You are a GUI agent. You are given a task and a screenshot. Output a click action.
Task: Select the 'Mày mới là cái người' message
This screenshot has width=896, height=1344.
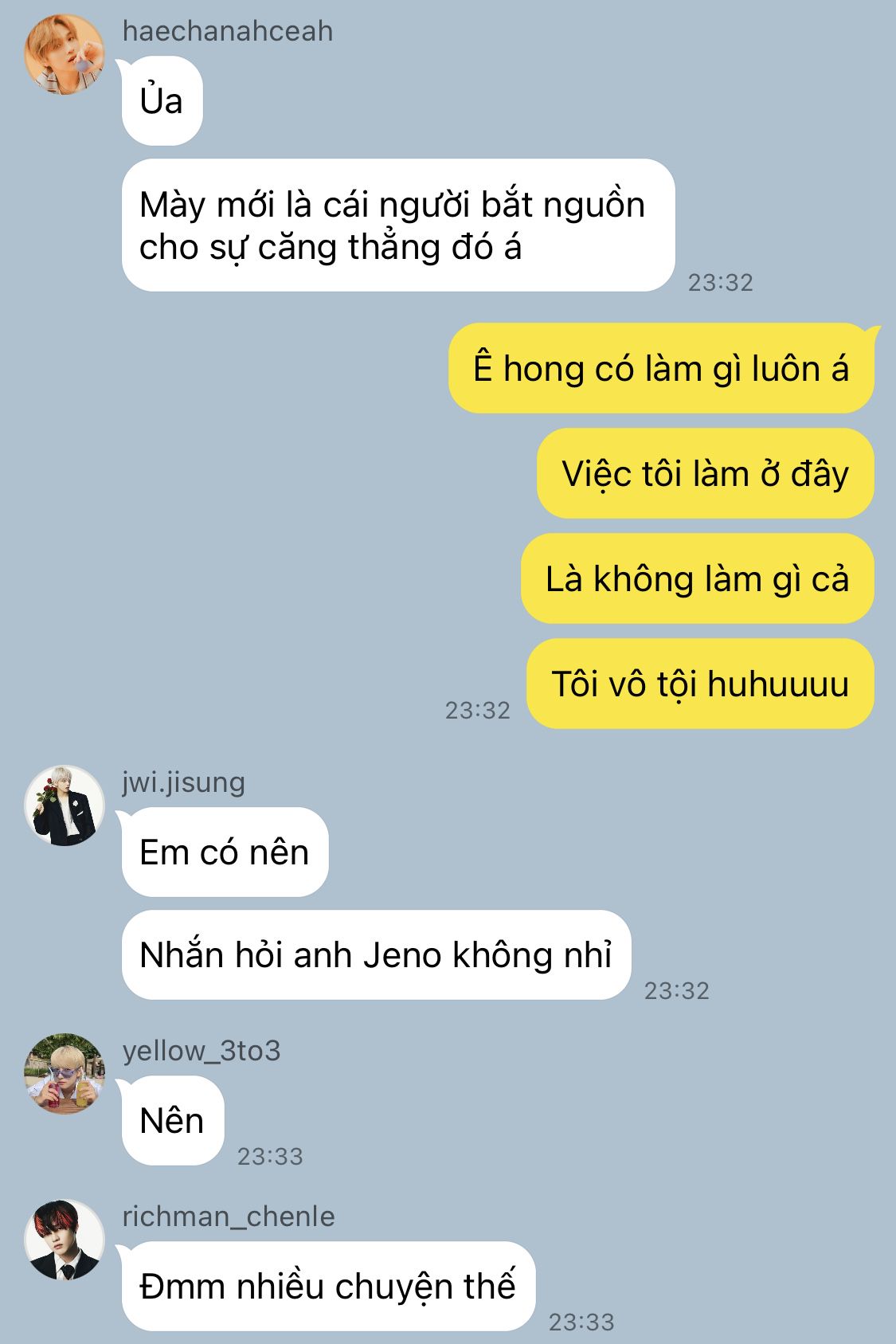398,225
